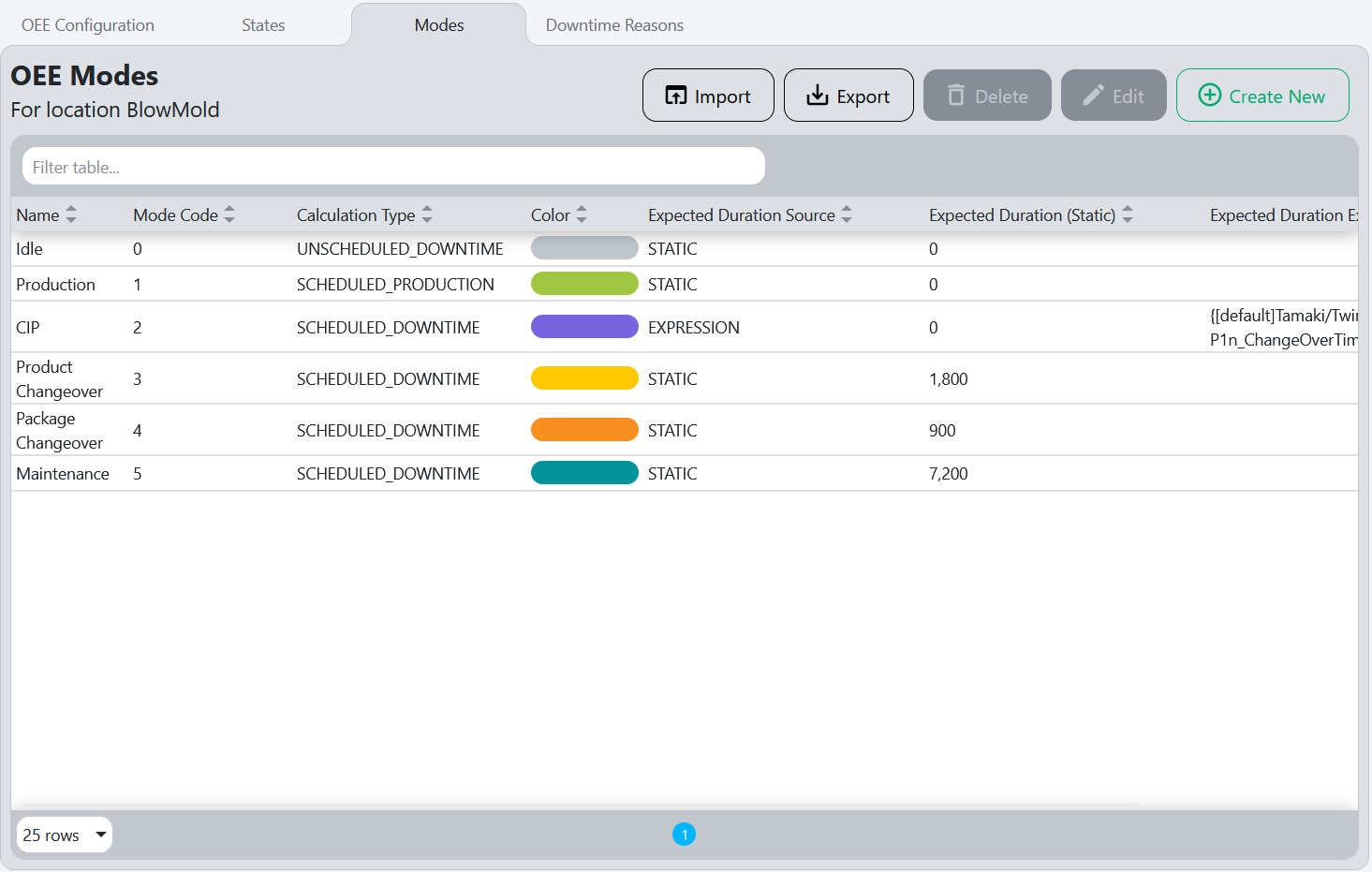Click inside the Filter table field
Viewport: 1372px width, 872px height.
[393, 166]
